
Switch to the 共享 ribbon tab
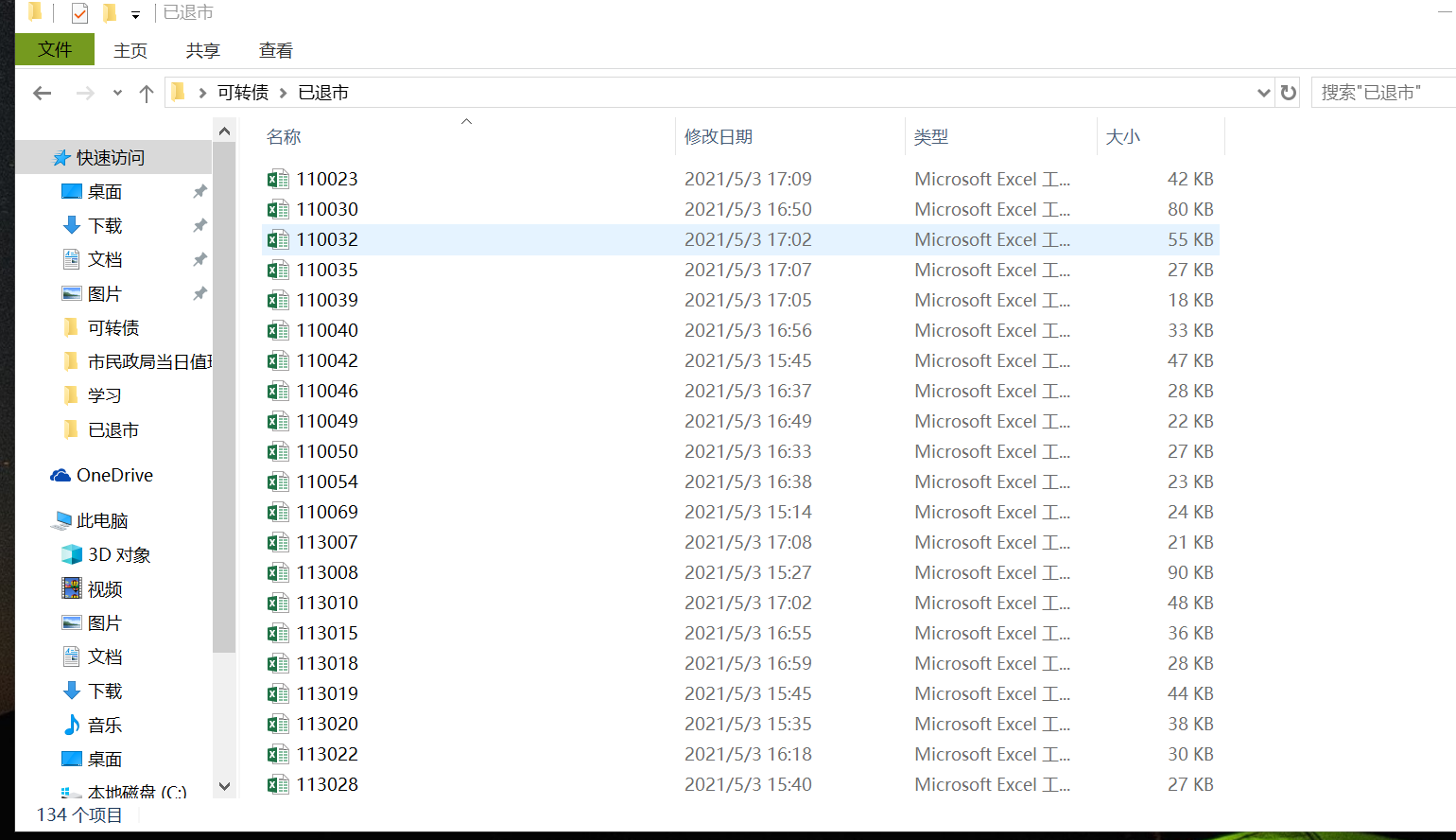[203, 50]
